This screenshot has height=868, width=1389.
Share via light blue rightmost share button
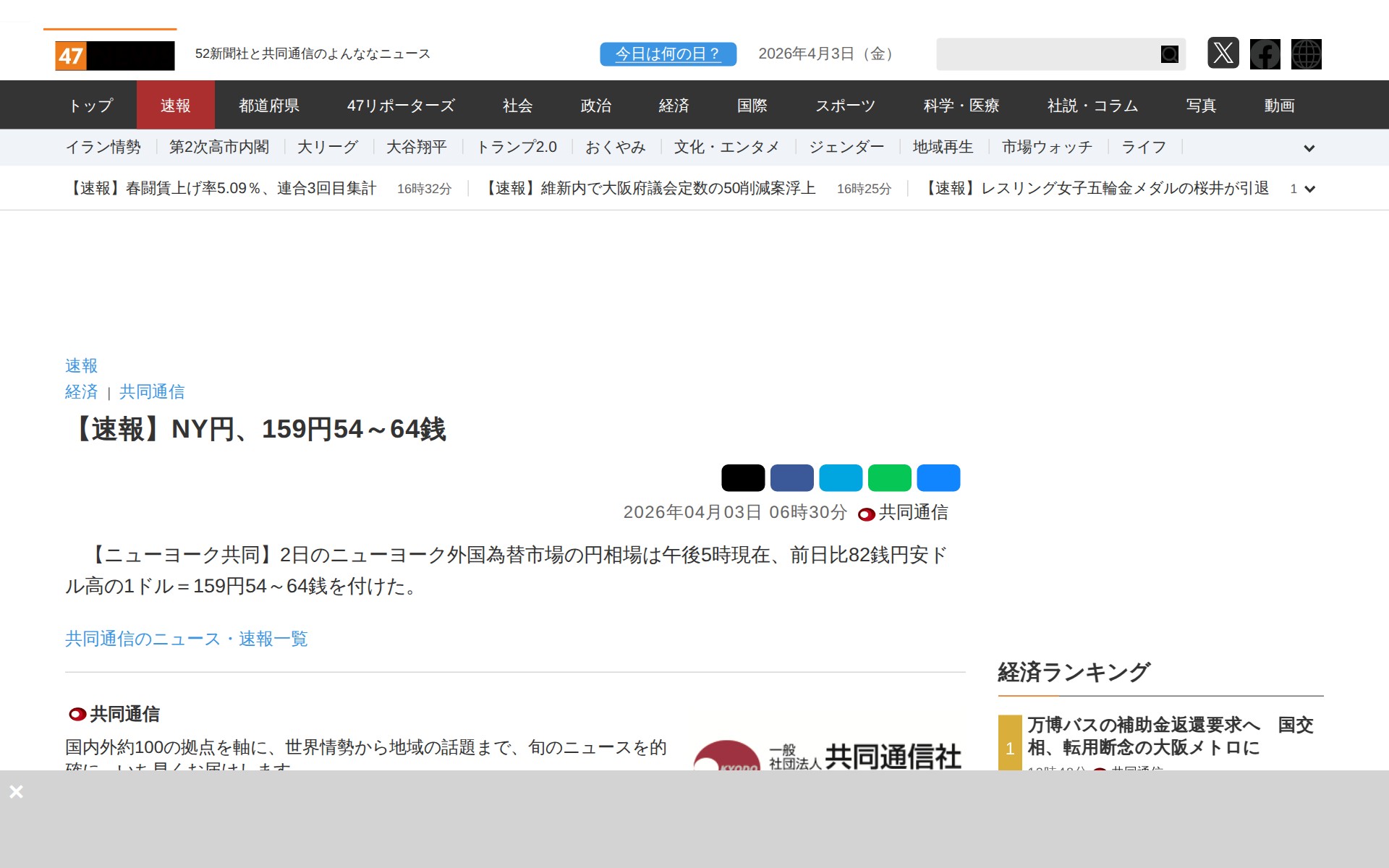[x=938, y=478]
